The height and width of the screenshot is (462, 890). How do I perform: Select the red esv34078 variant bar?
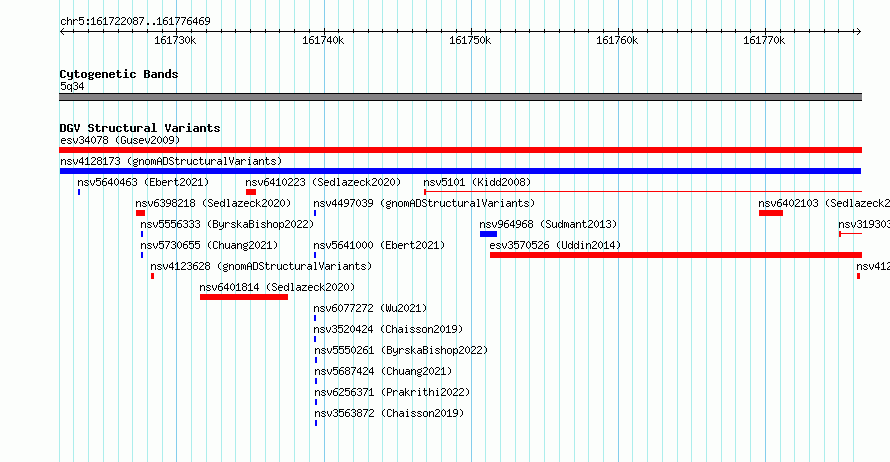pos(460,150)
